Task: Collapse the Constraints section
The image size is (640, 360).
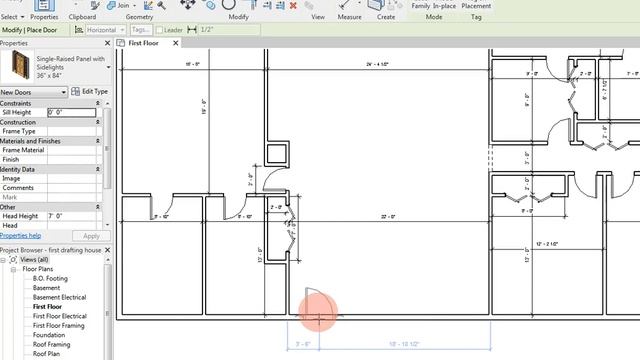Action: click(x=98, y=103)
